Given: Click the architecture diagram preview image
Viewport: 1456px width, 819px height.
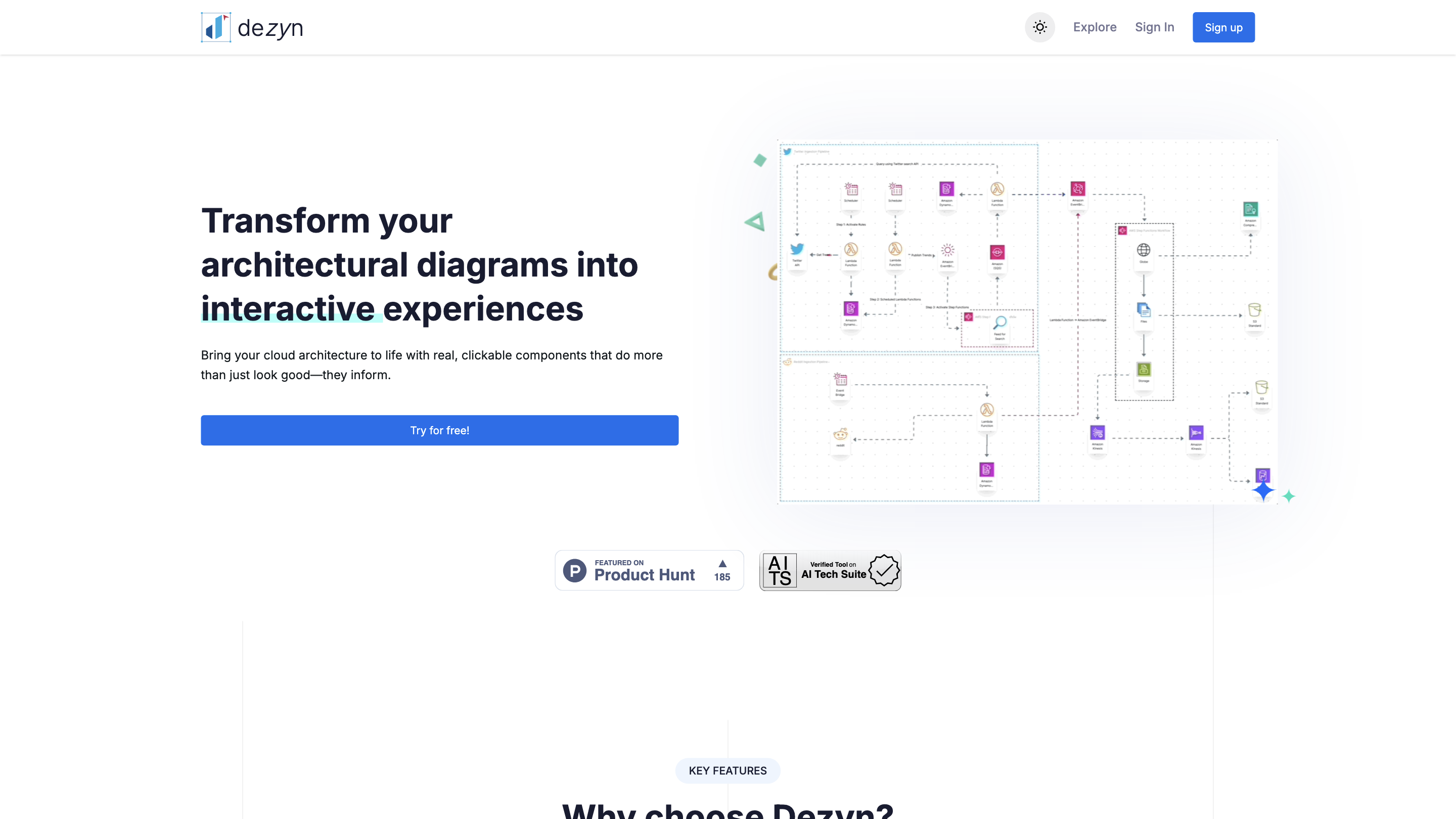Looking at the screenshot, I should pos(1027,322).
